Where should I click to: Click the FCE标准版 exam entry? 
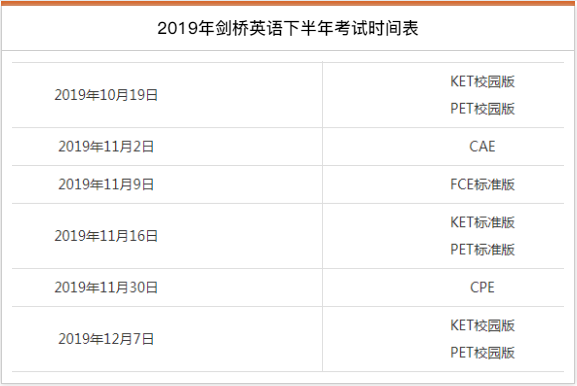point(482,184)
